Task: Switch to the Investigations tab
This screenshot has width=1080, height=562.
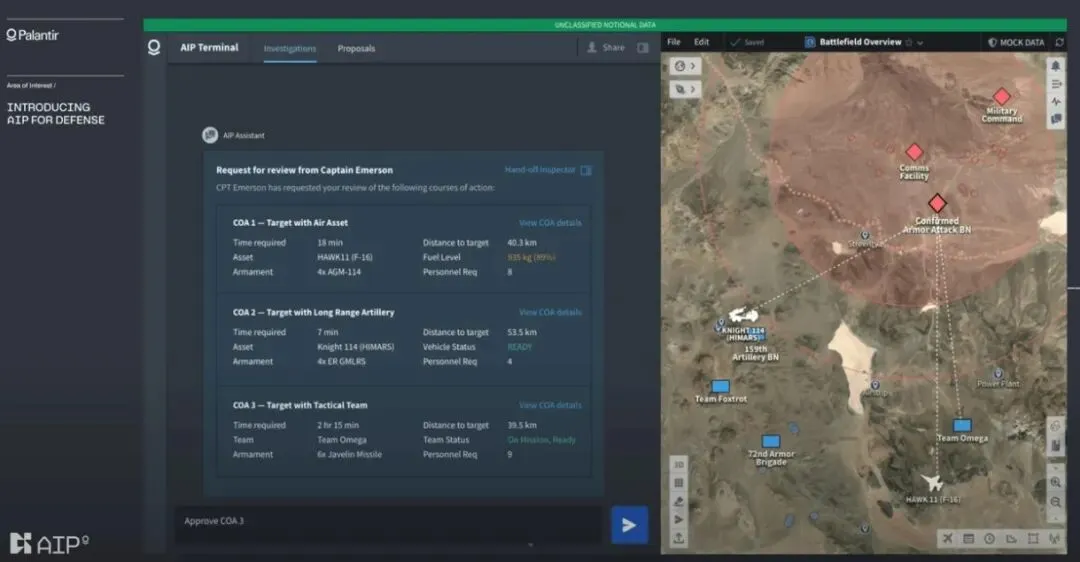Action: tap(290, 49)
